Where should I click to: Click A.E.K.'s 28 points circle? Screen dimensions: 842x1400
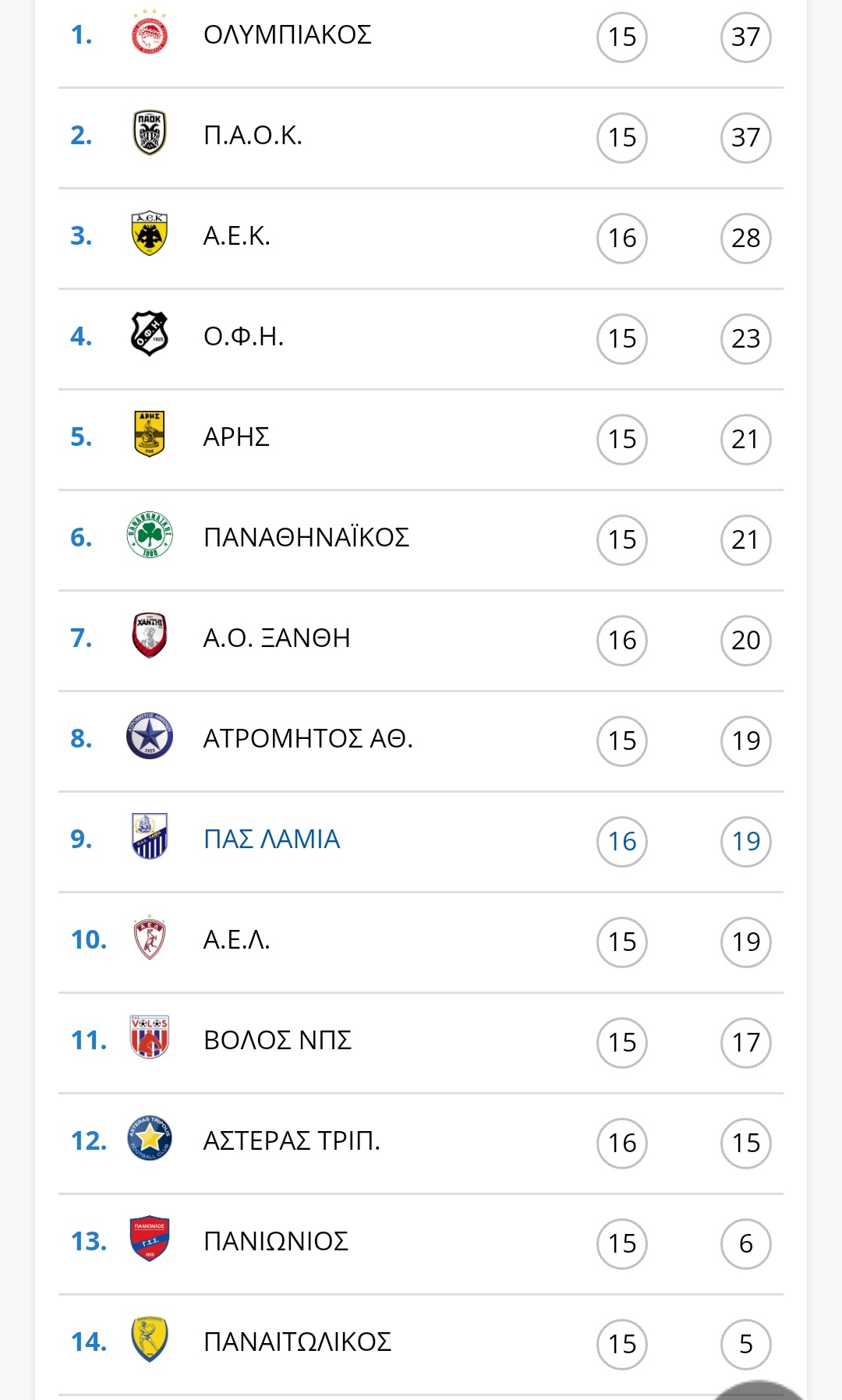tap(746, 238)
